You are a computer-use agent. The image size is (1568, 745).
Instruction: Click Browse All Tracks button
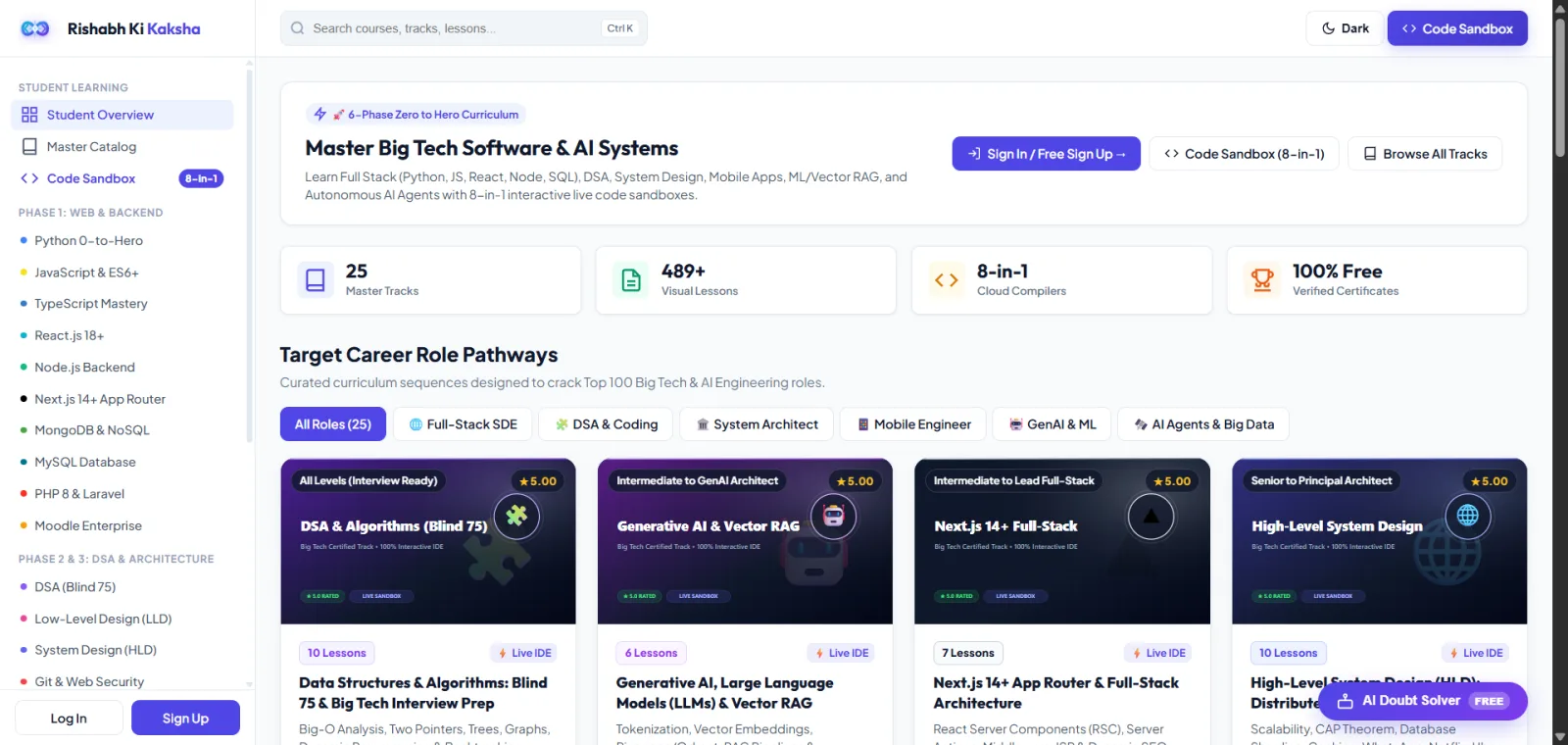point(1425,154)
